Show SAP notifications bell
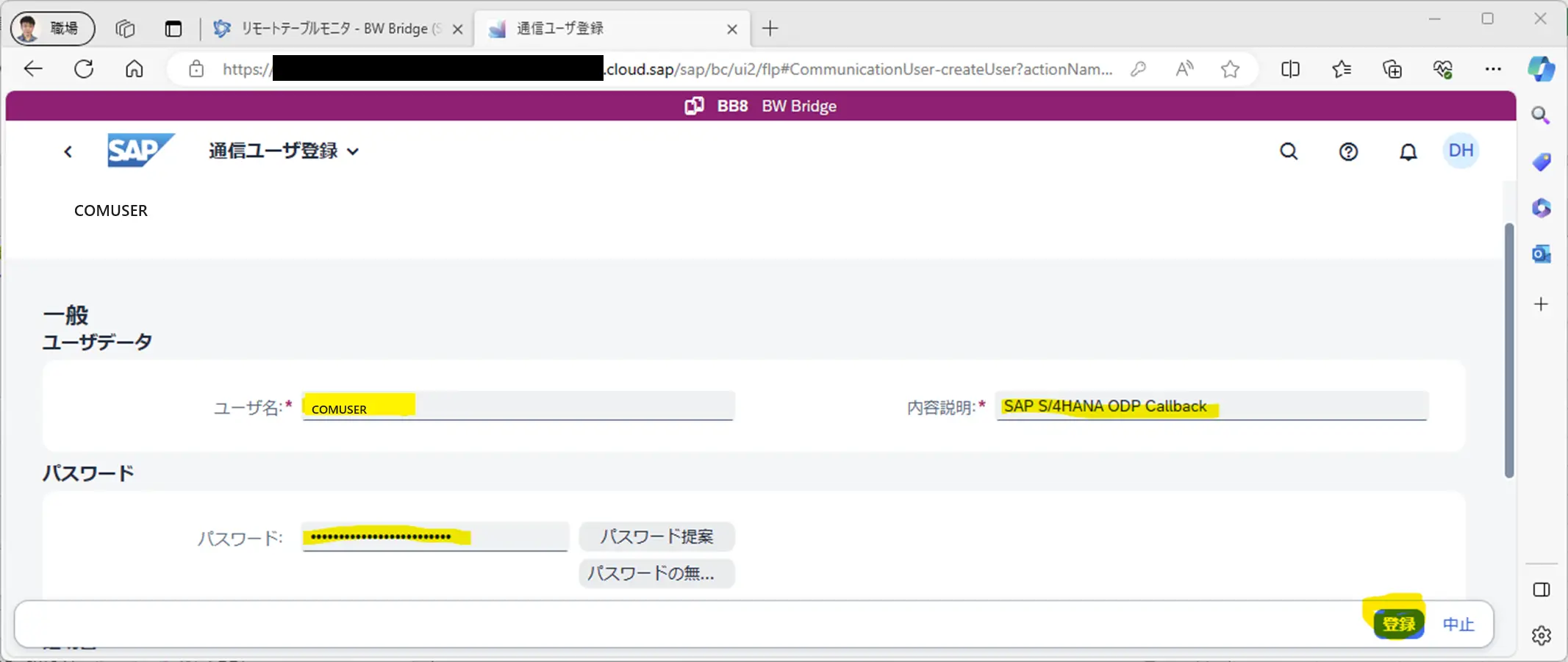The image size is (1568, 662). pyautogui.click(x=1408, y=151)
